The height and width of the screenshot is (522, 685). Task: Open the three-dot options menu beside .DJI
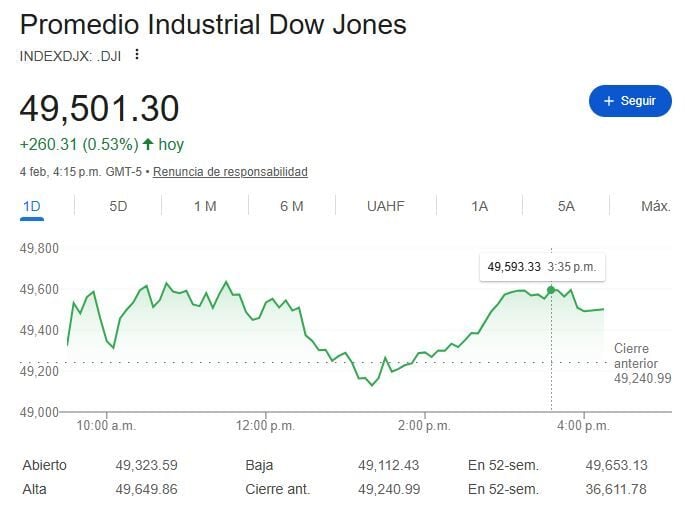(137, 55)
